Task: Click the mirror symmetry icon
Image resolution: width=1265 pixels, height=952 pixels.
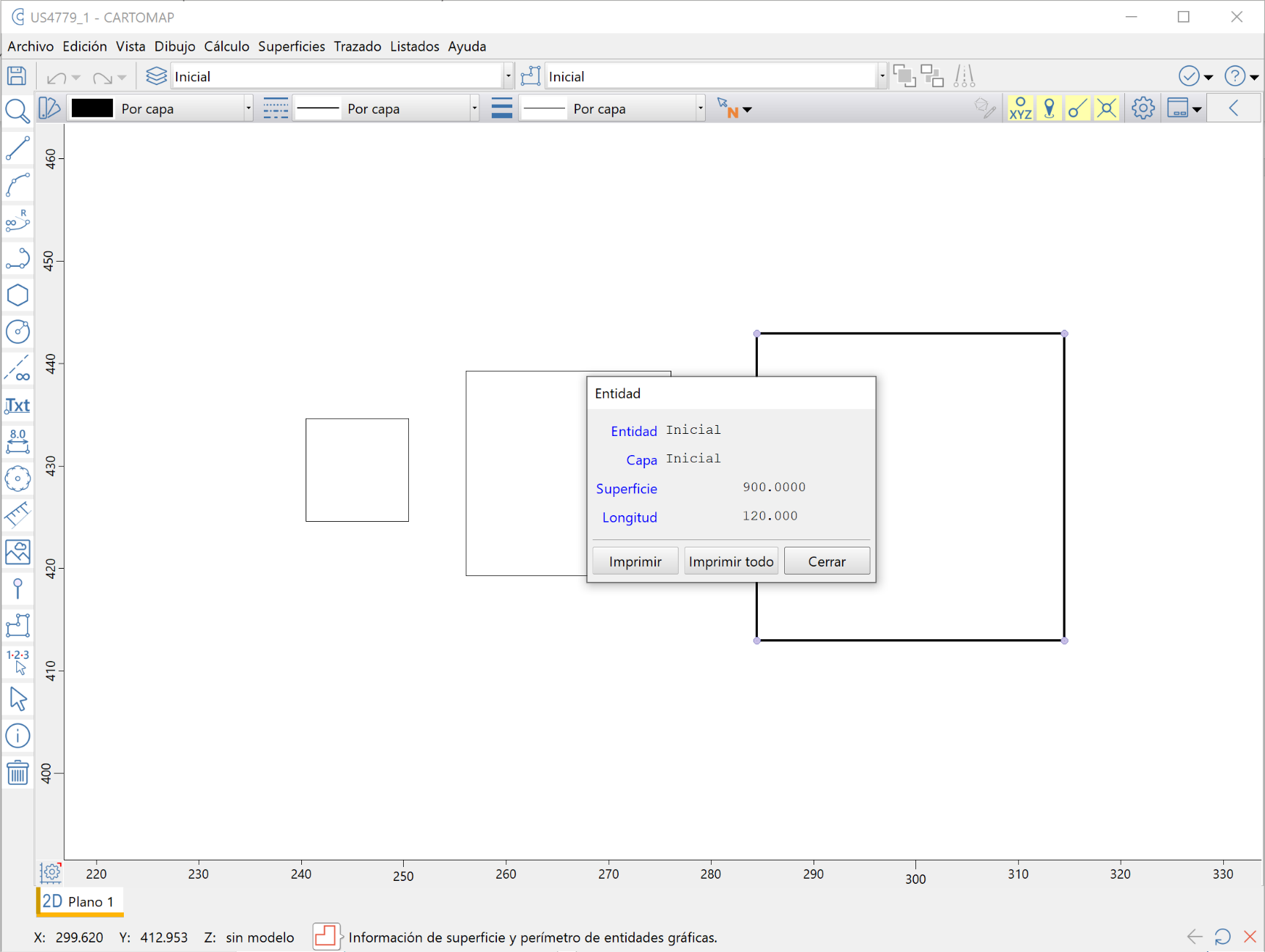Action: click(965, 75)
